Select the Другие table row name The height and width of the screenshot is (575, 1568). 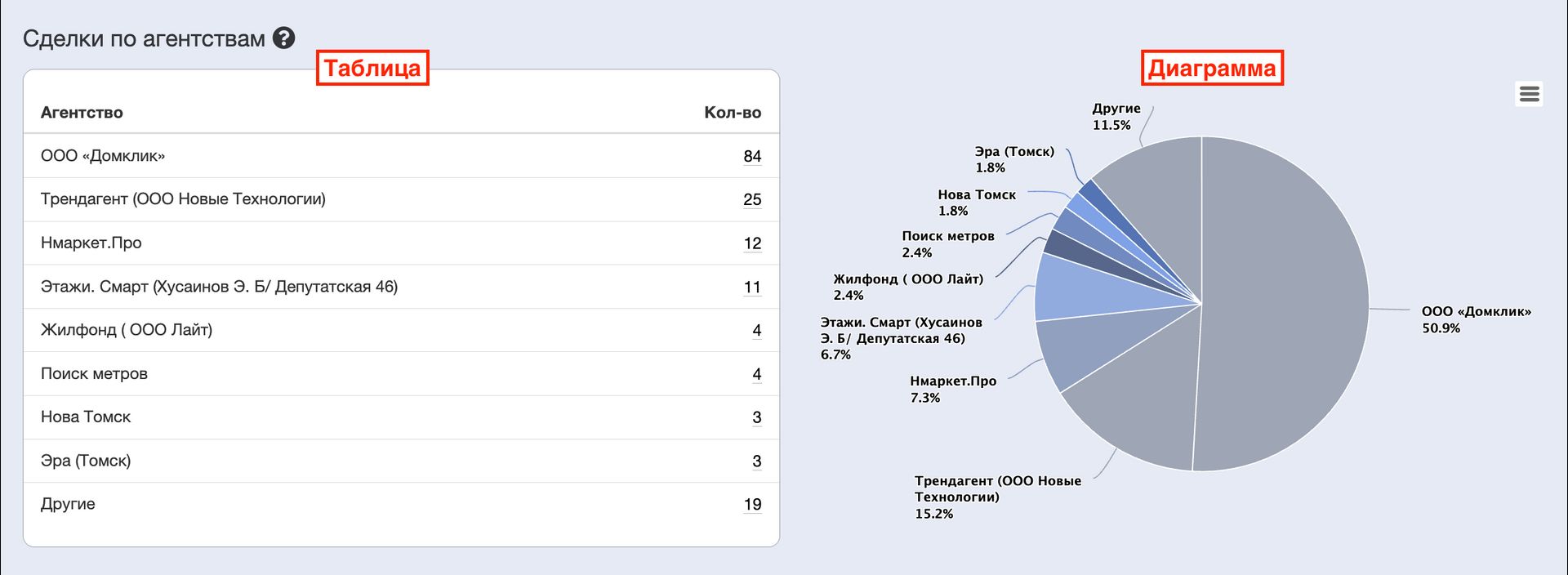coord(68,504)
